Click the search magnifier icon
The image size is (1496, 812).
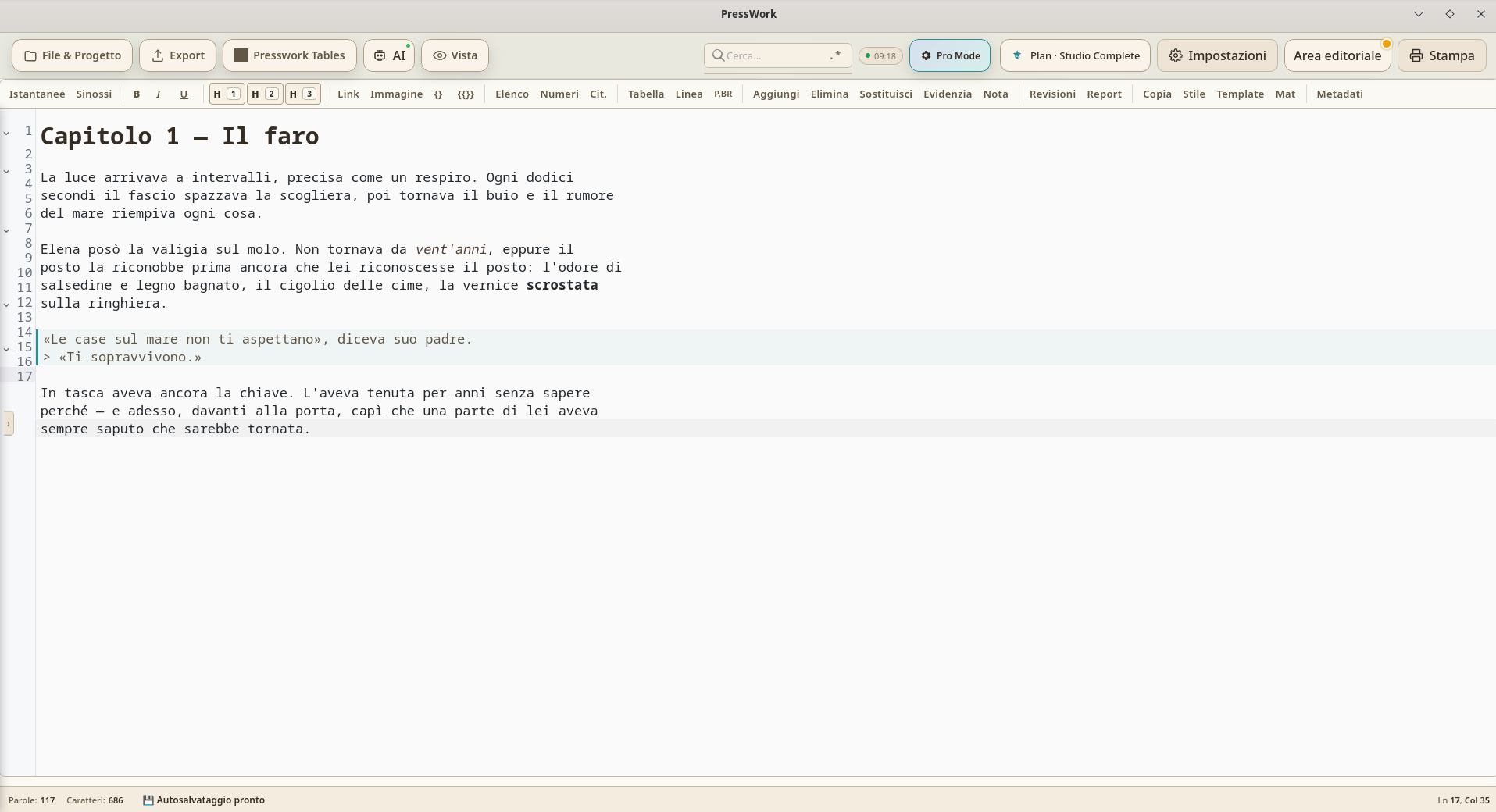[x=718, y=55]
